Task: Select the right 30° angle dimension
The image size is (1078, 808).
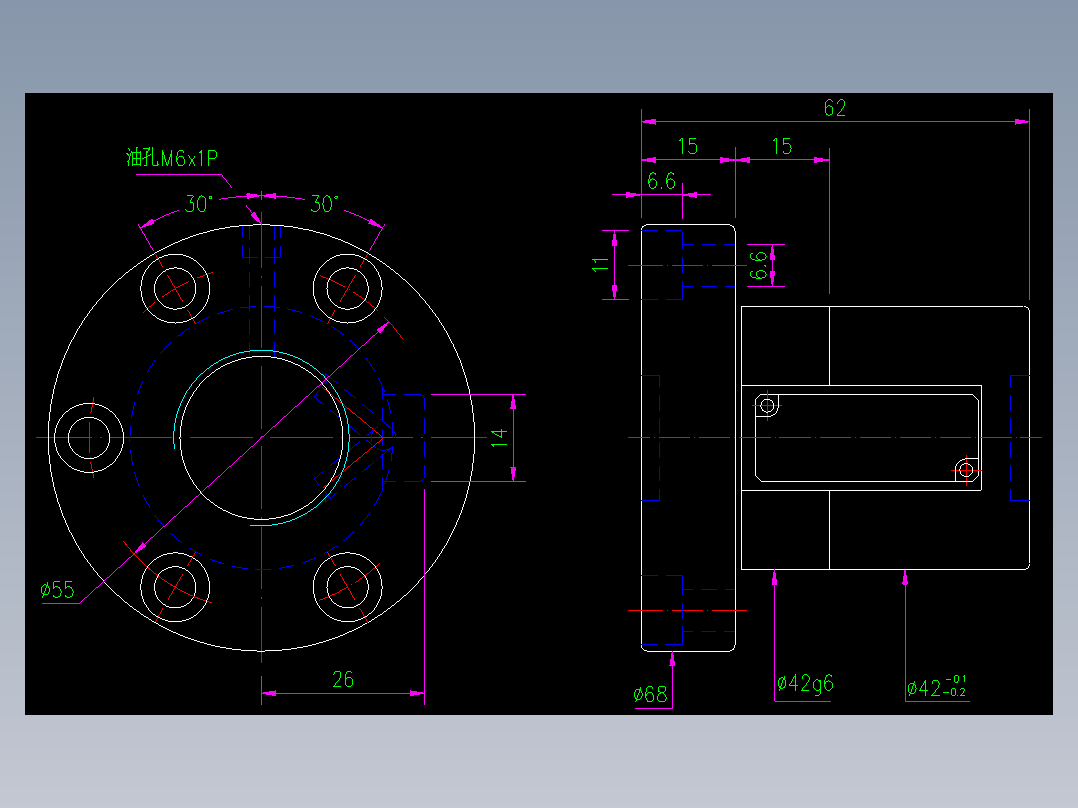Action: pos(324,204)
